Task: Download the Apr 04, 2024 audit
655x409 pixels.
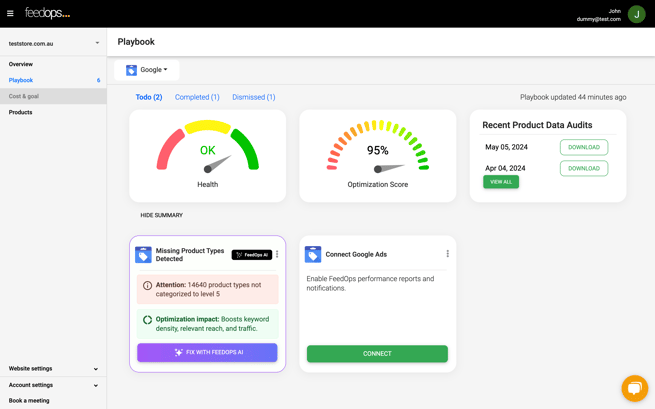Action: tap(584, 168)
